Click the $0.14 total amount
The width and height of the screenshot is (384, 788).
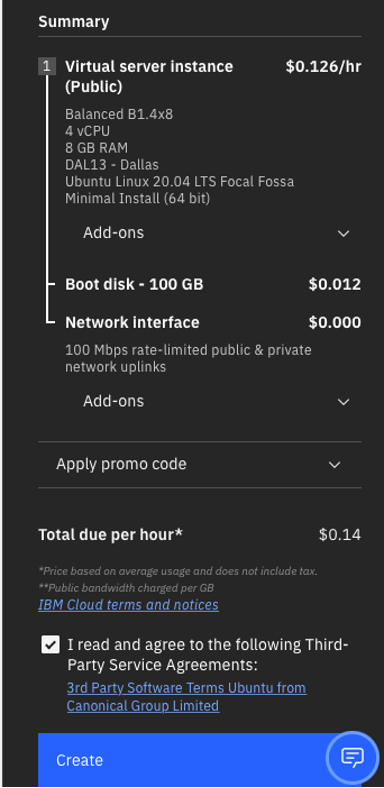[x=340, y=535]
